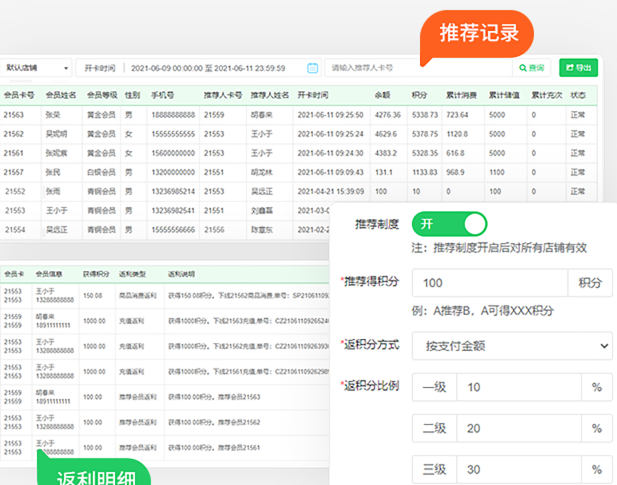
Task: Click the calendar icon in date range field
Action: (312, 68)
